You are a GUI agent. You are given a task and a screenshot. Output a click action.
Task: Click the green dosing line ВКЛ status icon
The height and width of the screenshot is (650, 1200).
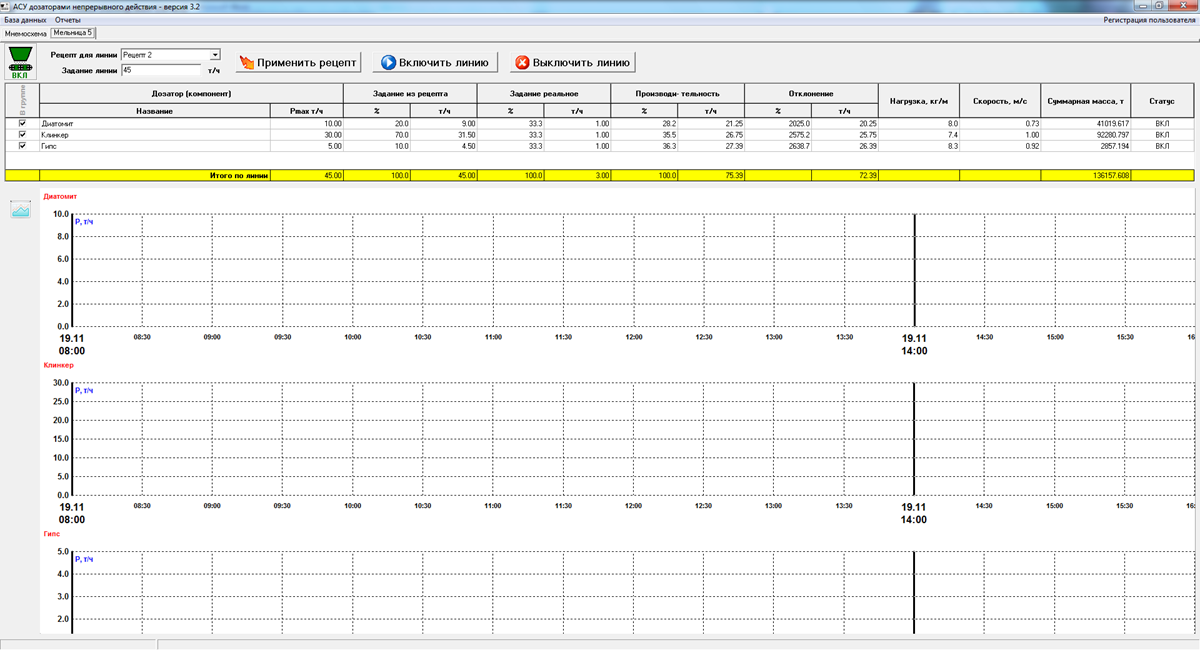click(19, 61)
